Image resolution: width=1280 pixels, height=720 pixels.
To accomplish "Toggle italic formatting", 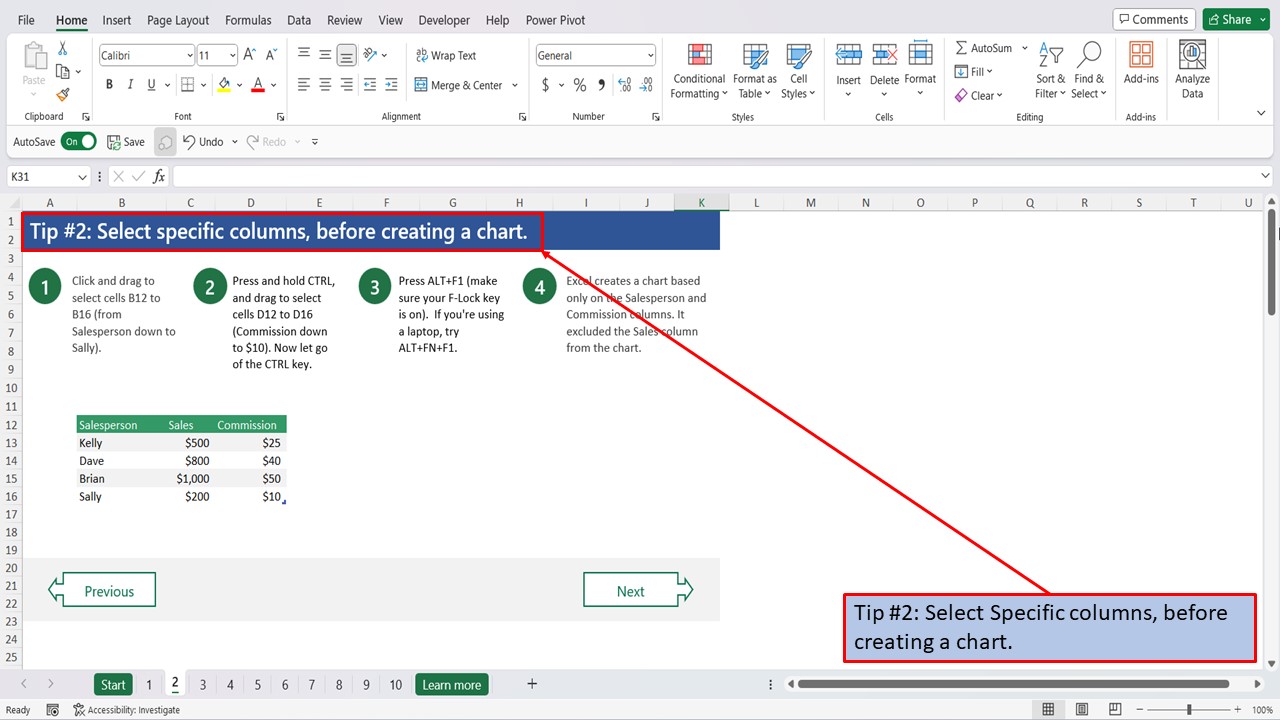I will click(x=131, y=84).
